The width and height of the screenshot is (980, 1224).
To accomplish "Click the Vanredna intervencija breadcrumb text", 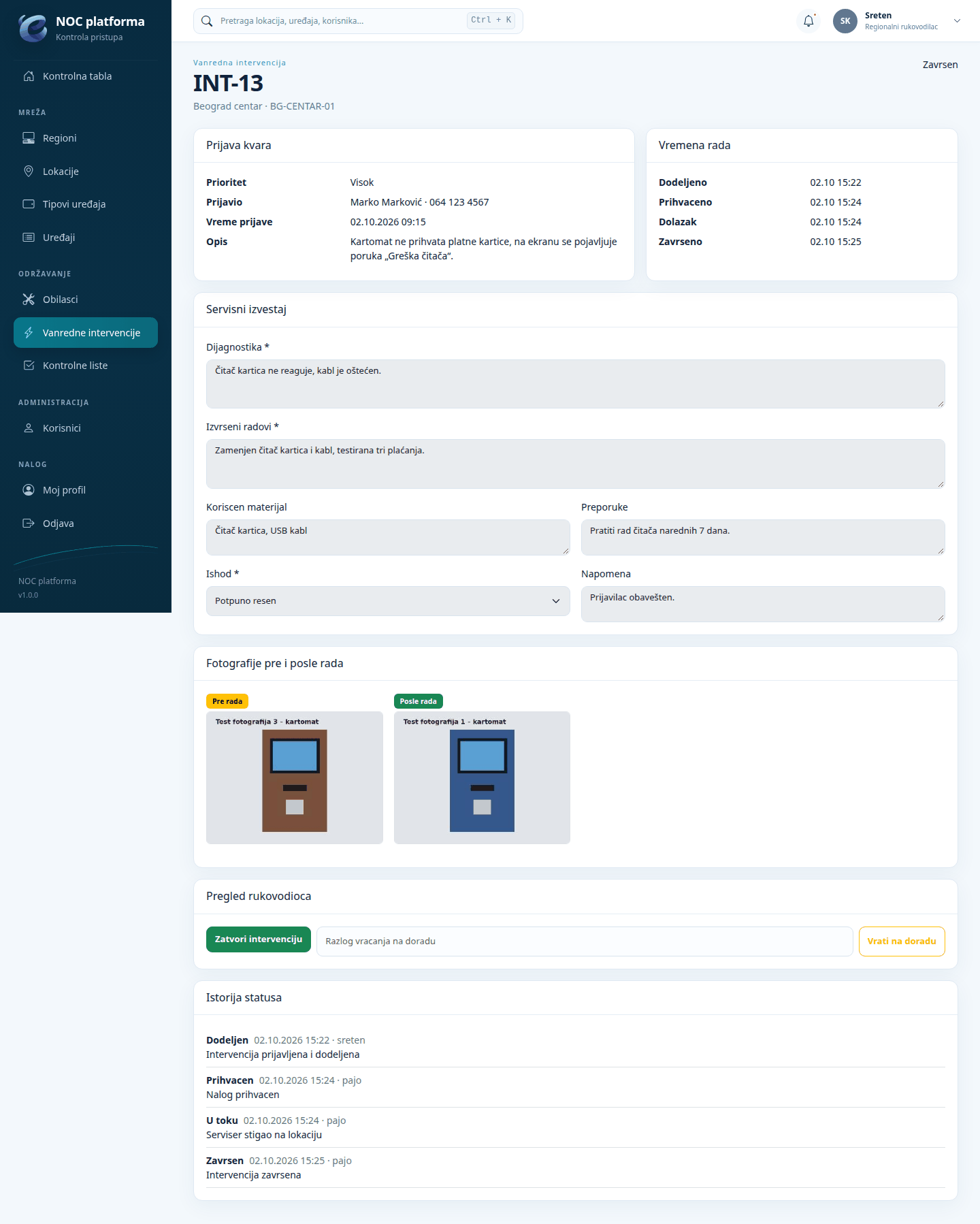I will click(240, 63).
